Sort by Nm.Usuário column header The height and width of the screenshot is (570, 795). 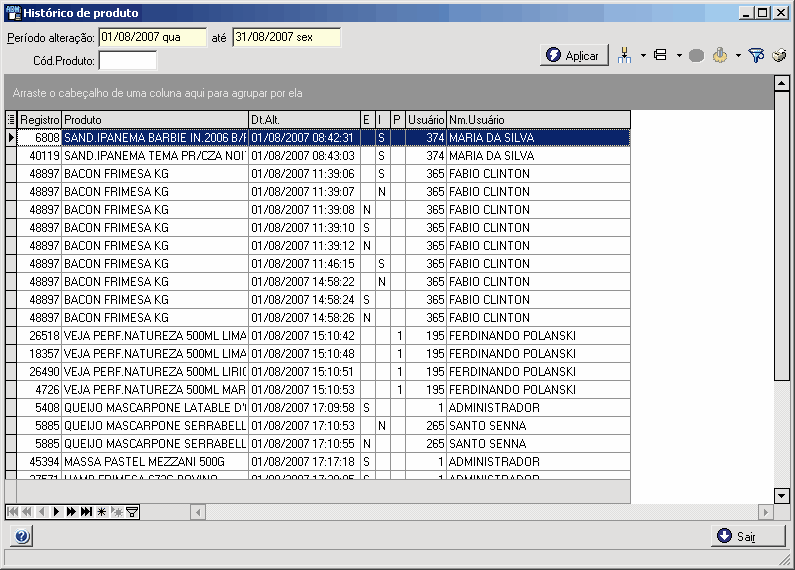tap(538, 120)
